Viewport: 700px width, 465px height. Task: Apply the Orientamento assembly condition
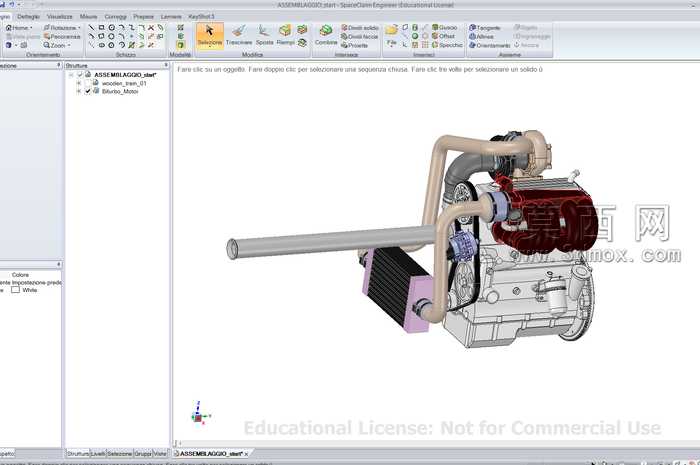click(x=490, y=46)
